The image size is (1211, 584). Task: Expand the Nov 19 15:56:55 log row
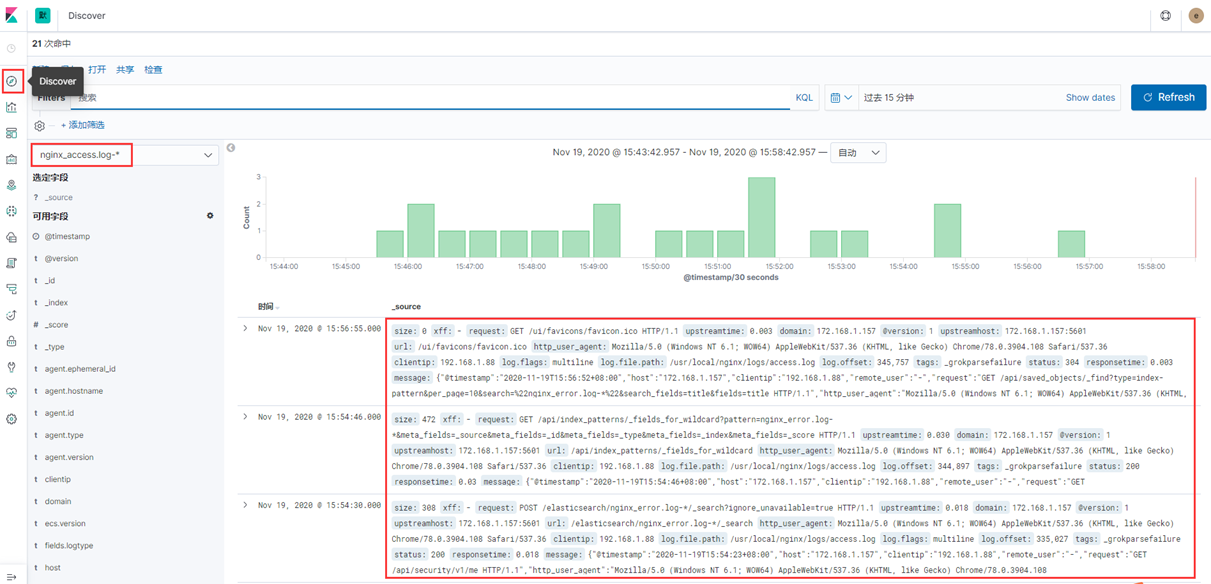coord(245,328)
